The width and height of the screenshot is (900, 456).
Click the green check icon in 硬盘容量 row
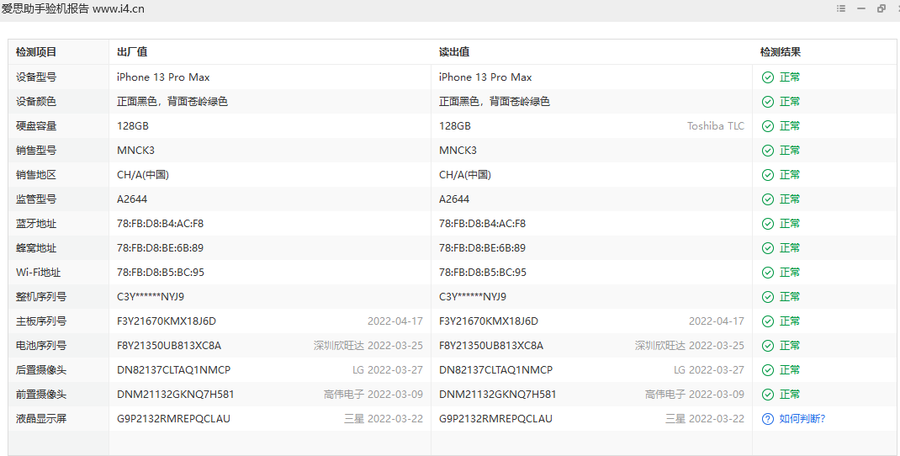click(767, 126)
